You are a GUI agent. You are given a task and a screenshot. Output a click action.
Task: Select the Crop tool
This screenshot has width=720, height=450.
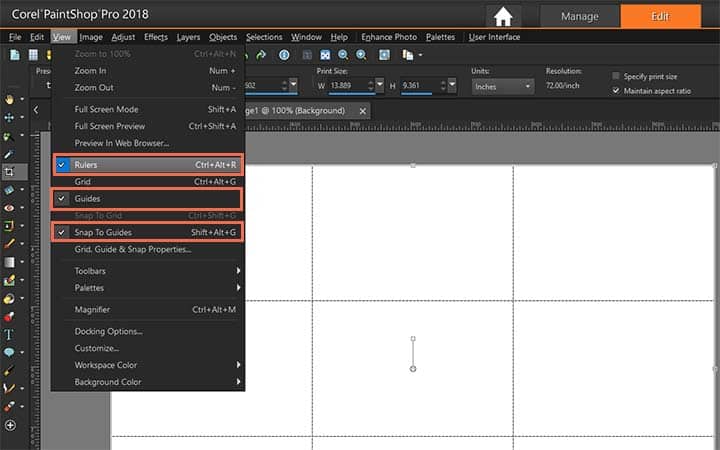[x=9, y=172]
